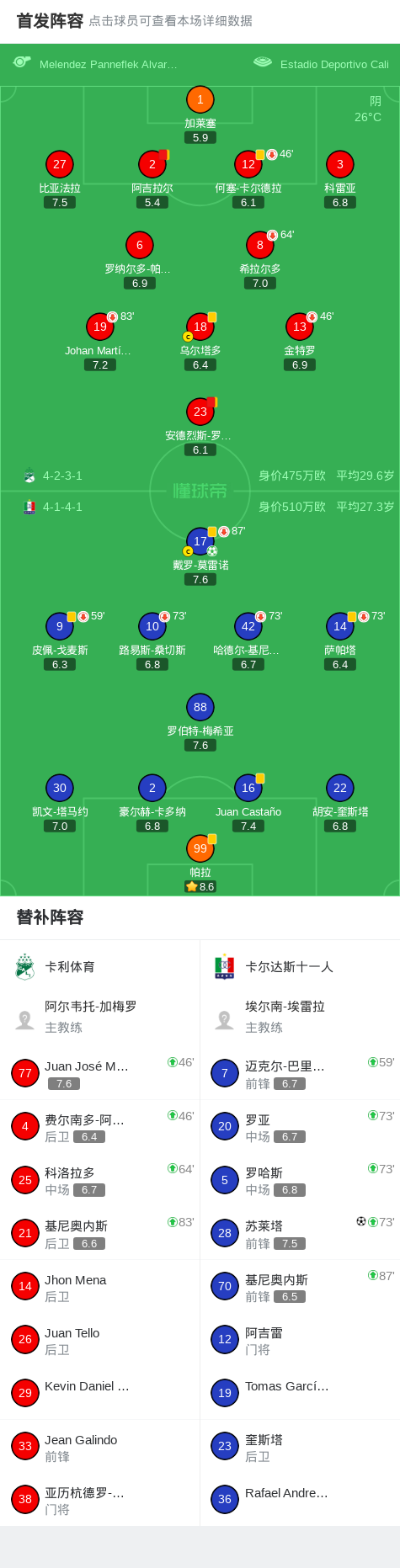Select player 27 比亚法拉 jersey icon
400x1568 pixels.
coord(60,164)
